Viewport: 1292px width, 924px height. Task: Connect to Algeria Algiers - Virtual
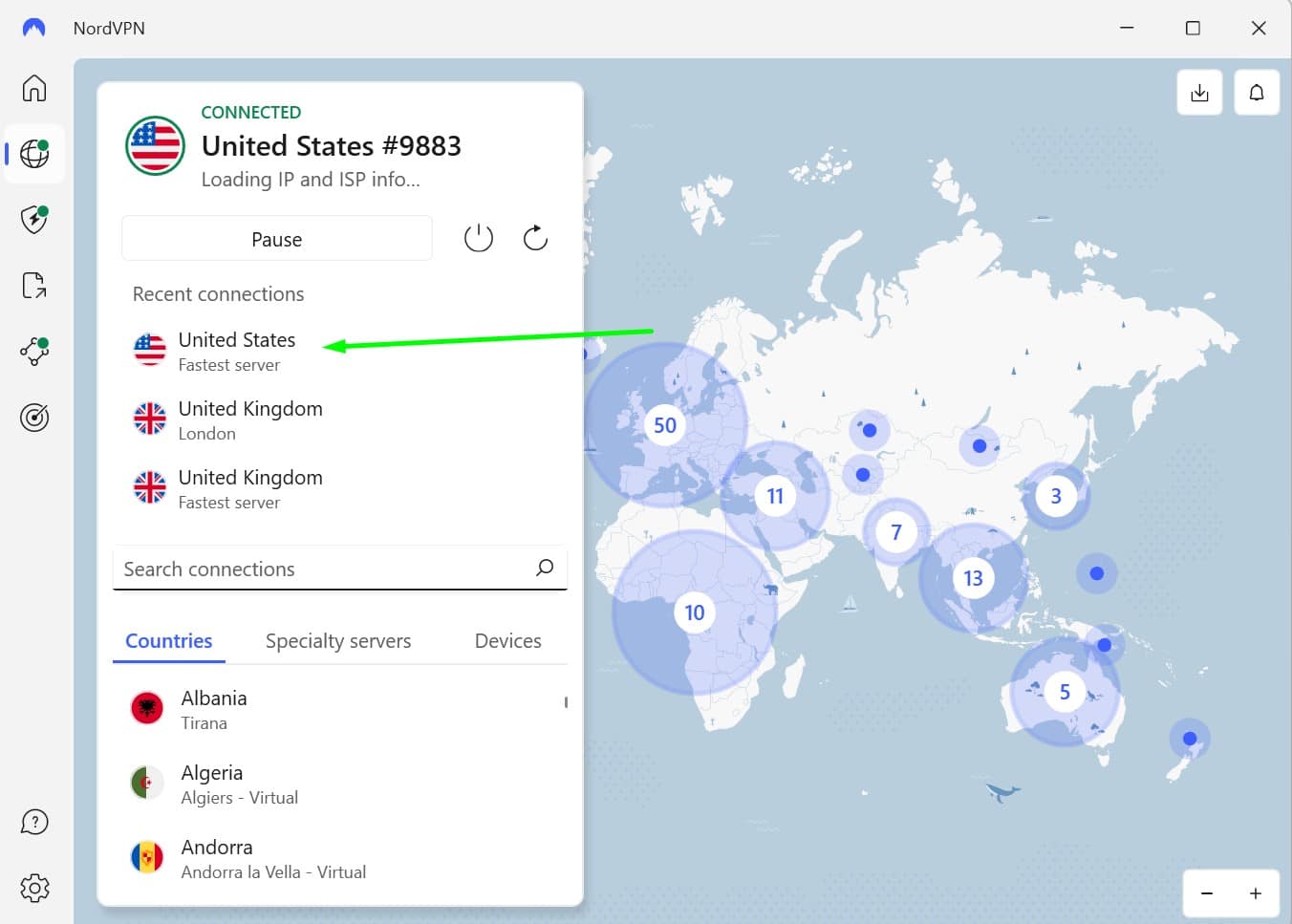tap(340, 784)
